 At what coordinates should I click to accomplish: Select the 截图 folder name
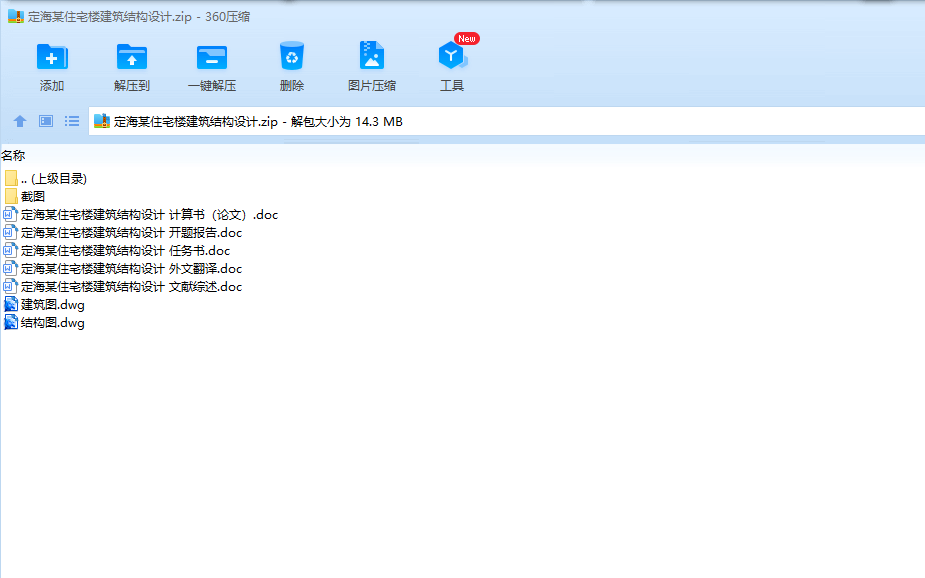33,196
